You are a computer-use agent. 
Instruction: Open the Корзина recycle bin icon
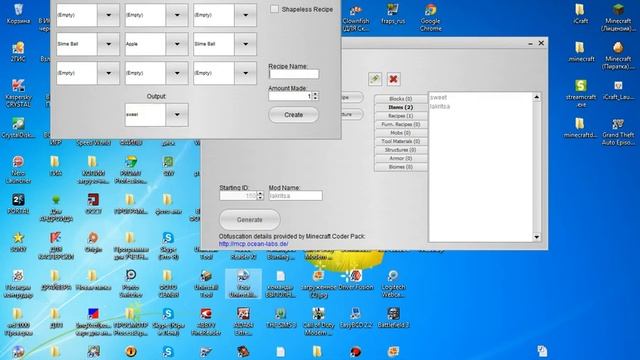coord(18,14)
